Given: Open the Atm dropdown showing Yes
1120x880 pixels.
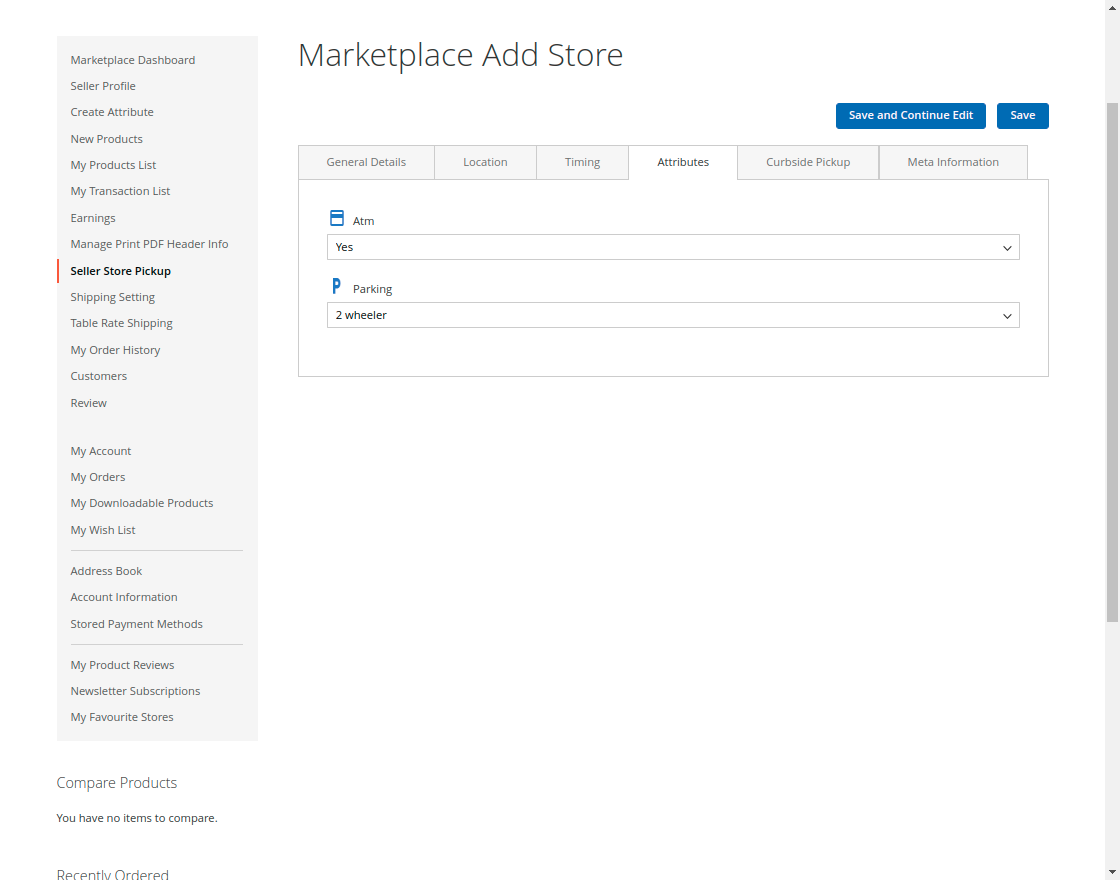Looking at the screenshot, I should tap(673, 247).
